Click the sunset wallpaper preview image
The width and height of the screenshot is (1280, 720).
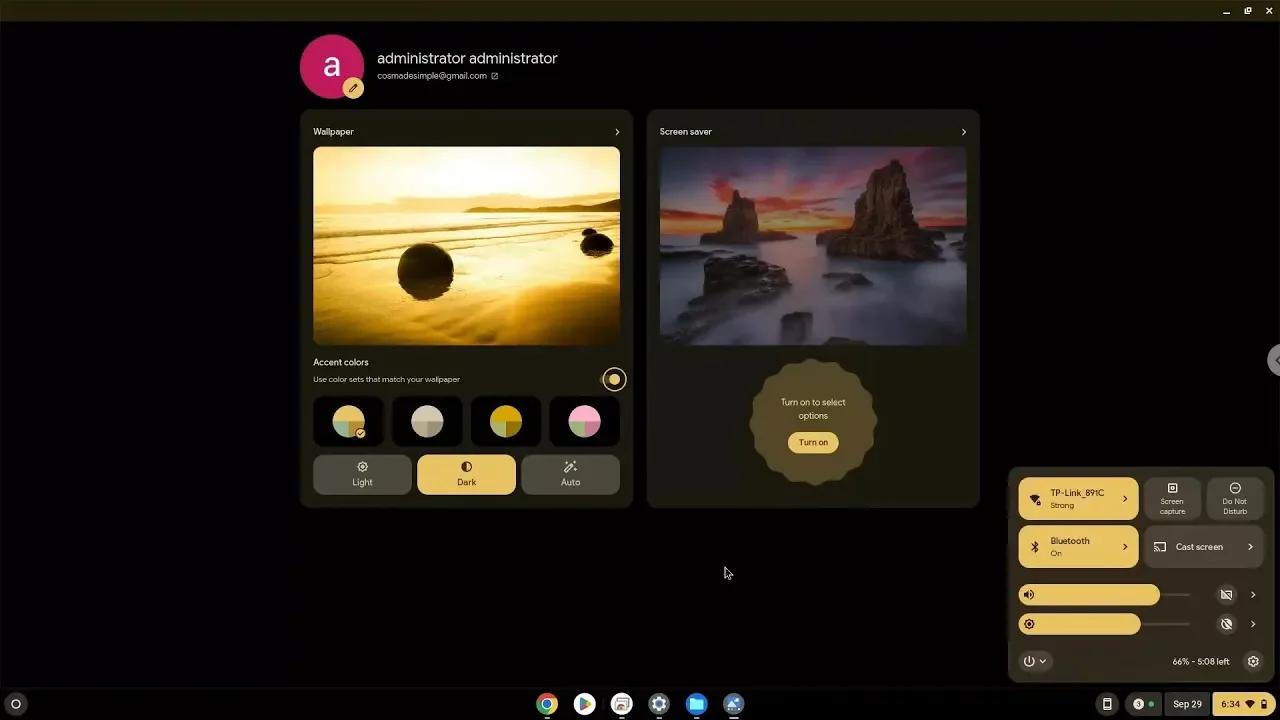[466, 245]
